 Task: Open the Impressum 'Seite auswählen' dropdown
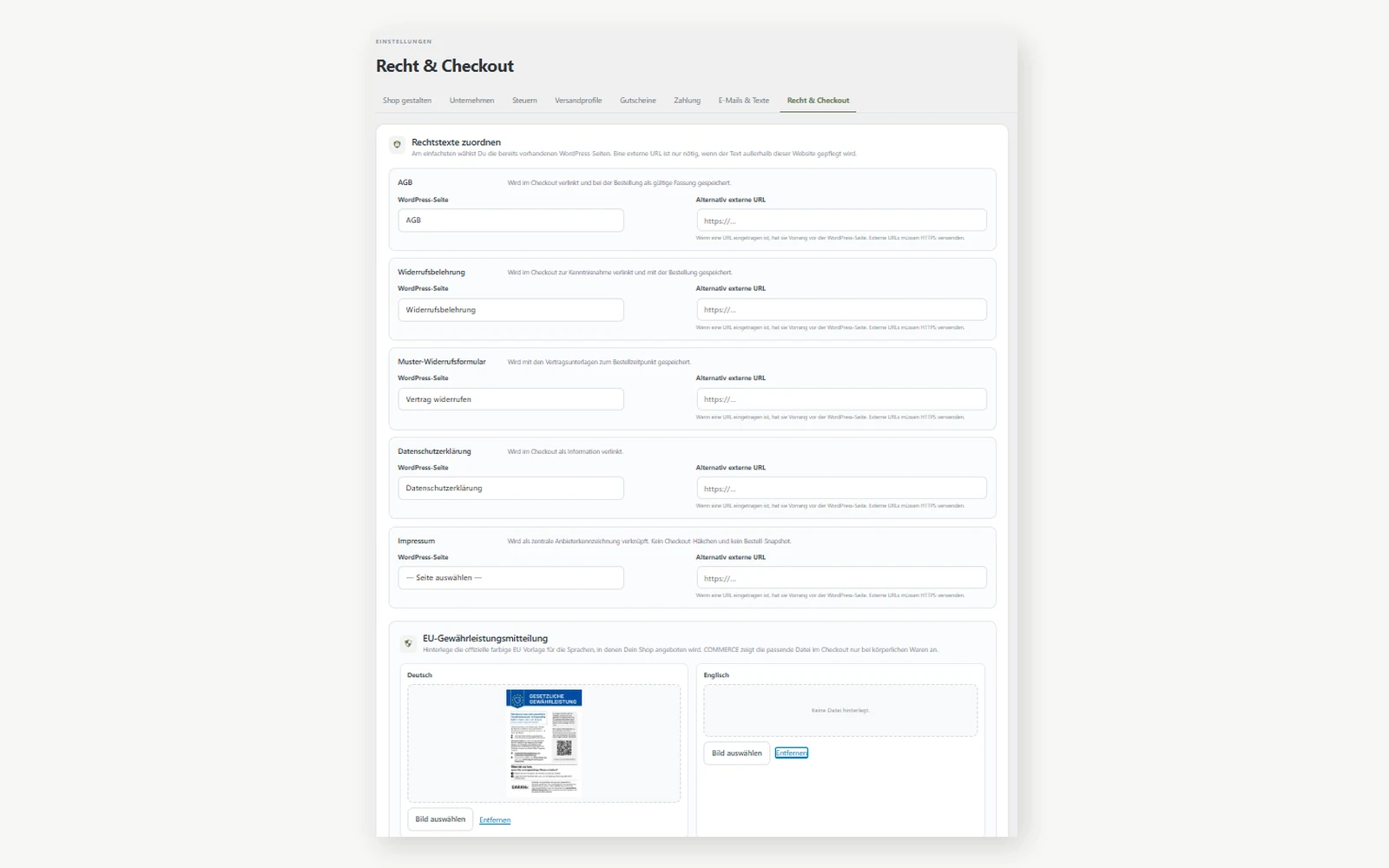pyautogui.click(x=510, y=578)
